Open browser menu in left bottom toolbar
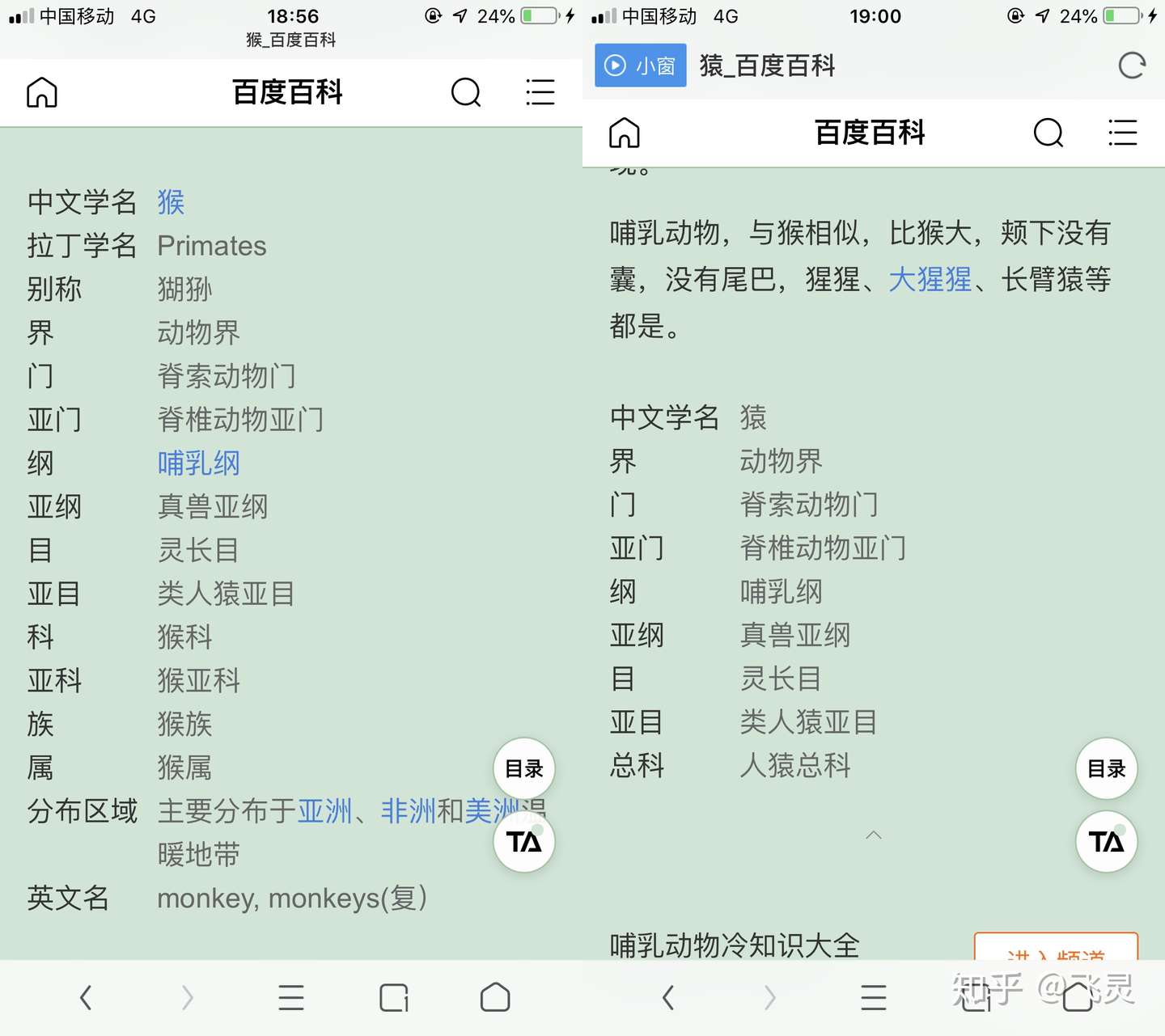Viewport: 1165px width, 1036px height. 291,997
